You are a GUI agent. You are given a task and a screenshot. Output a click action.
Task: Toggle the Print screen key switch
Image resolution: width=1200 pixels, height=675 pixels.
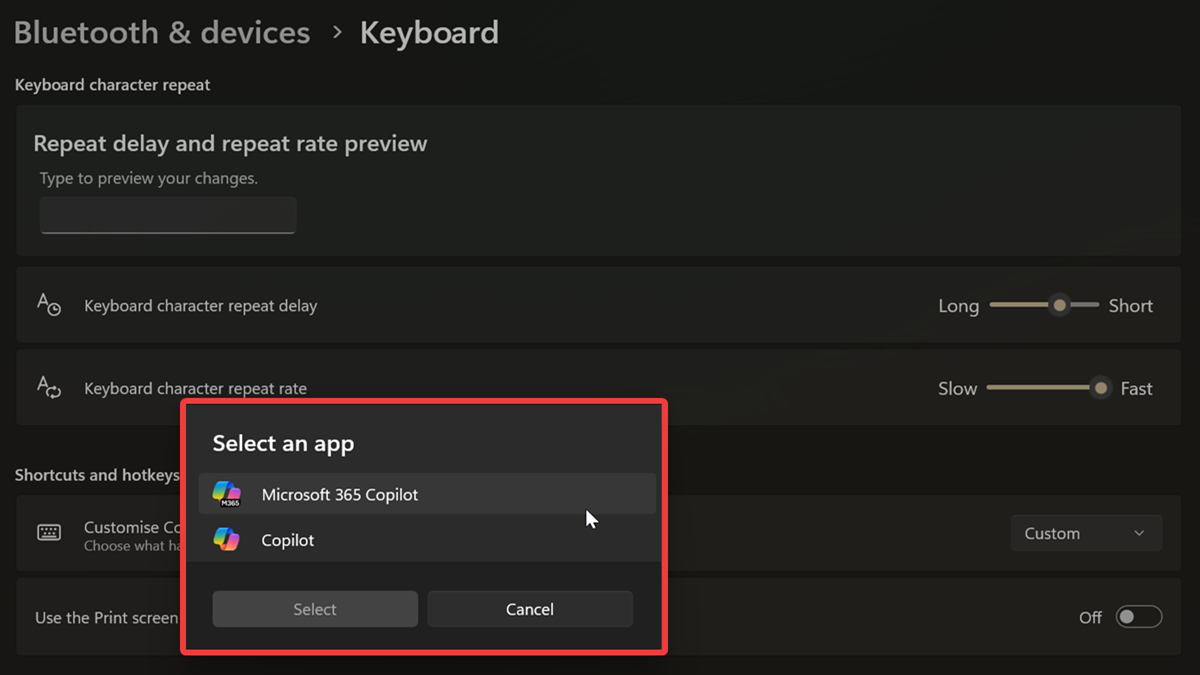[x=1139, y=617]
